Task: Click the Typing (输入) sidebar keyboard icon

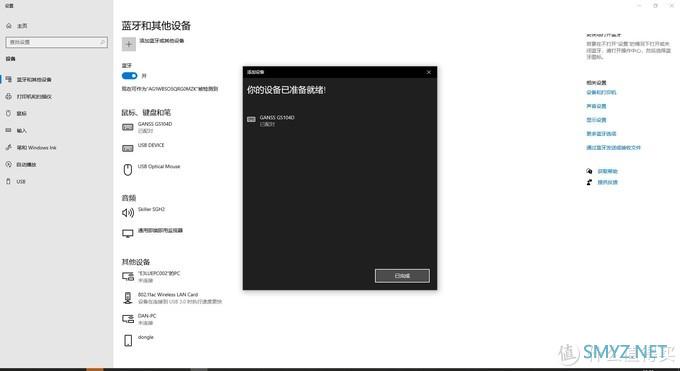Action: click(9, 130)
